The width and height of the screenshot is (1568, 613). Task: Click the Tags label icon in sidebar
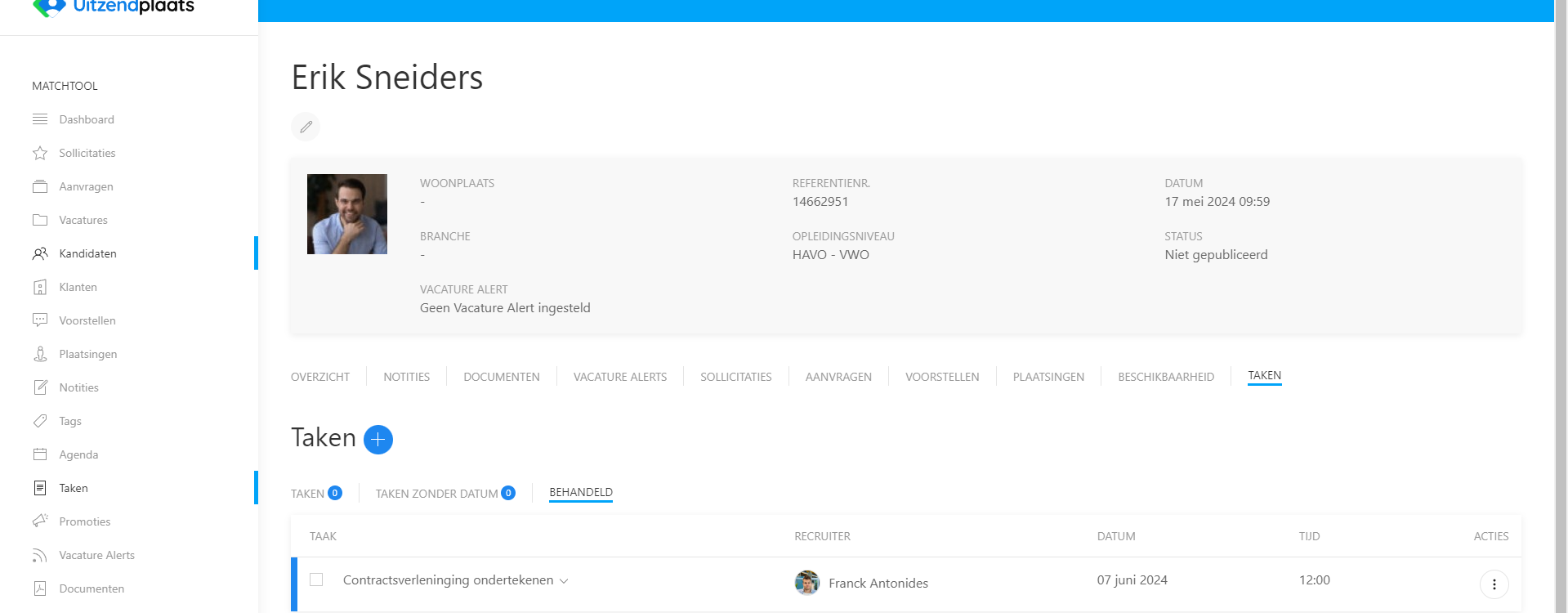pyautogui.click(x=40, y=421)
